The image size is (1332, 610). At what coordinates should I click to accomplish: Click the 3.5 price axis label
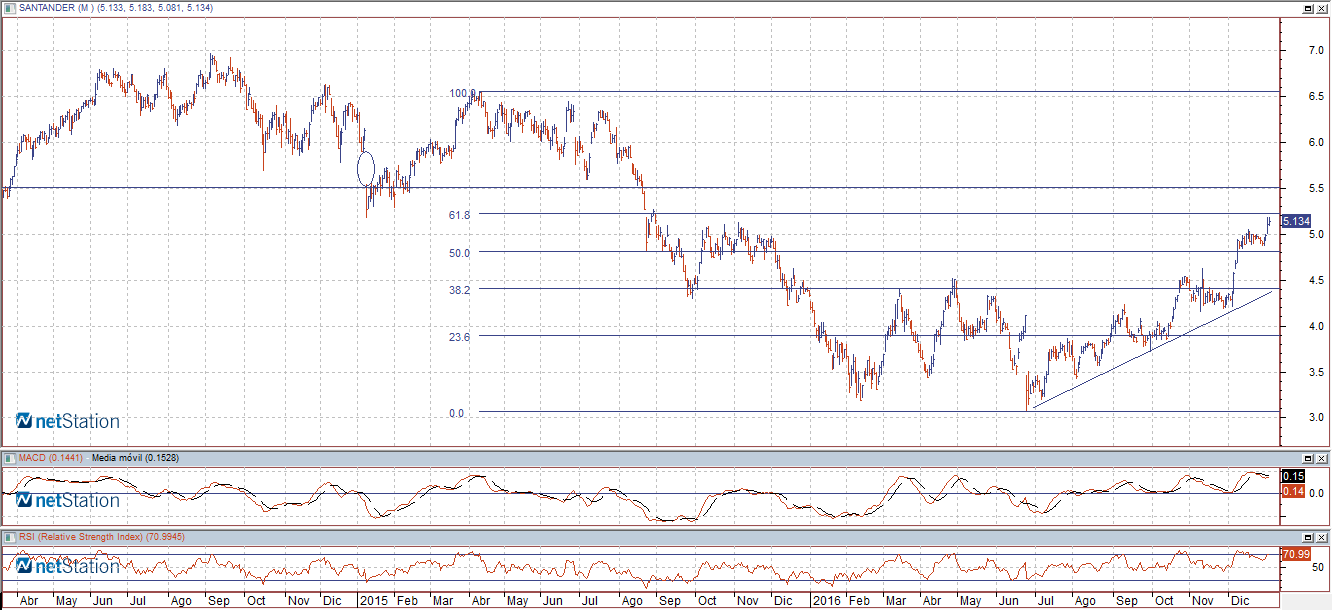[1317, 372]
